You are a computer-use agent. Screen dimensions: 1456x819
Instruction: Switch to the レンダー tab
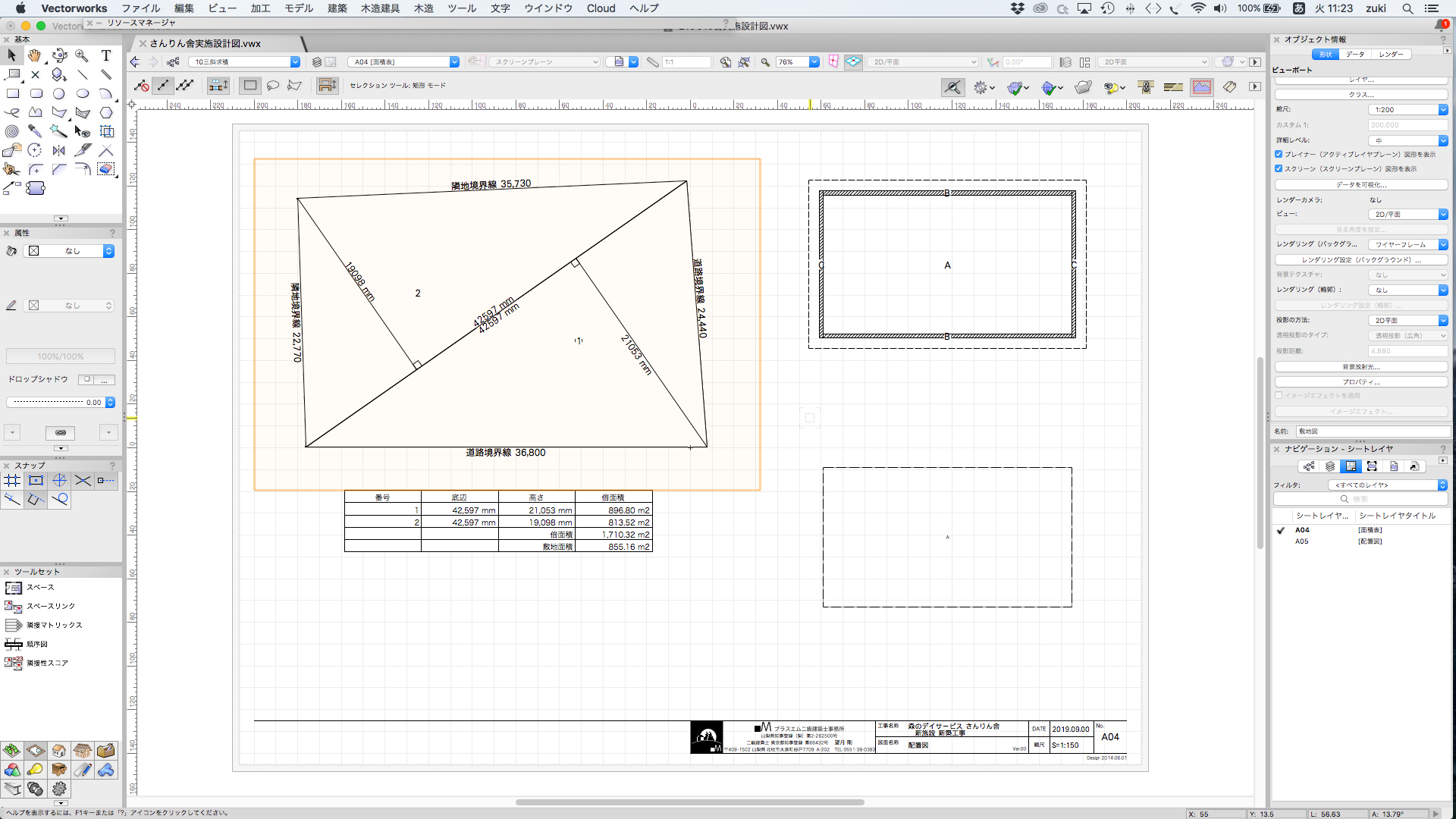tap(1392, 55)
